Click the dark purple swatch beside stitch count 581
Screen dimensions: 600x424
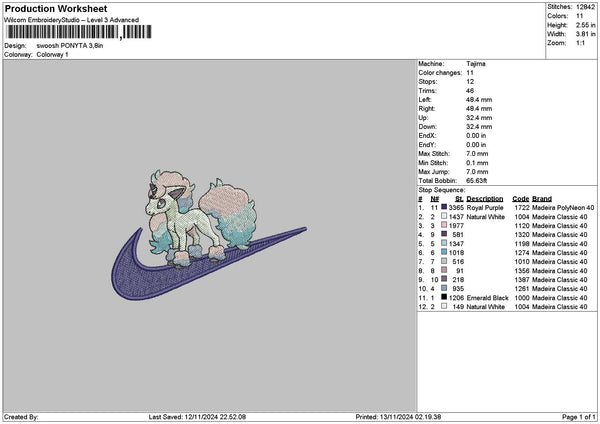[x=444, y=234]
